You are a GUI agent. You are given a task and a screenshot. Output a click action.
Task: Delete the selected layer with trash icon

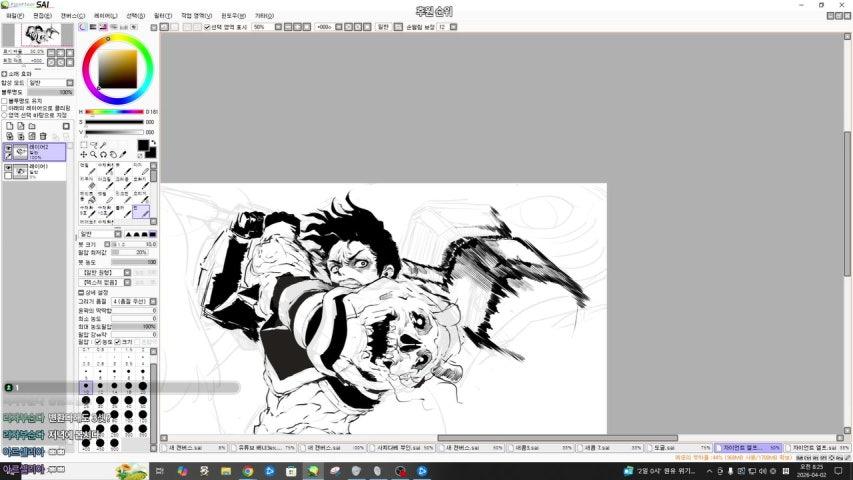43,136
